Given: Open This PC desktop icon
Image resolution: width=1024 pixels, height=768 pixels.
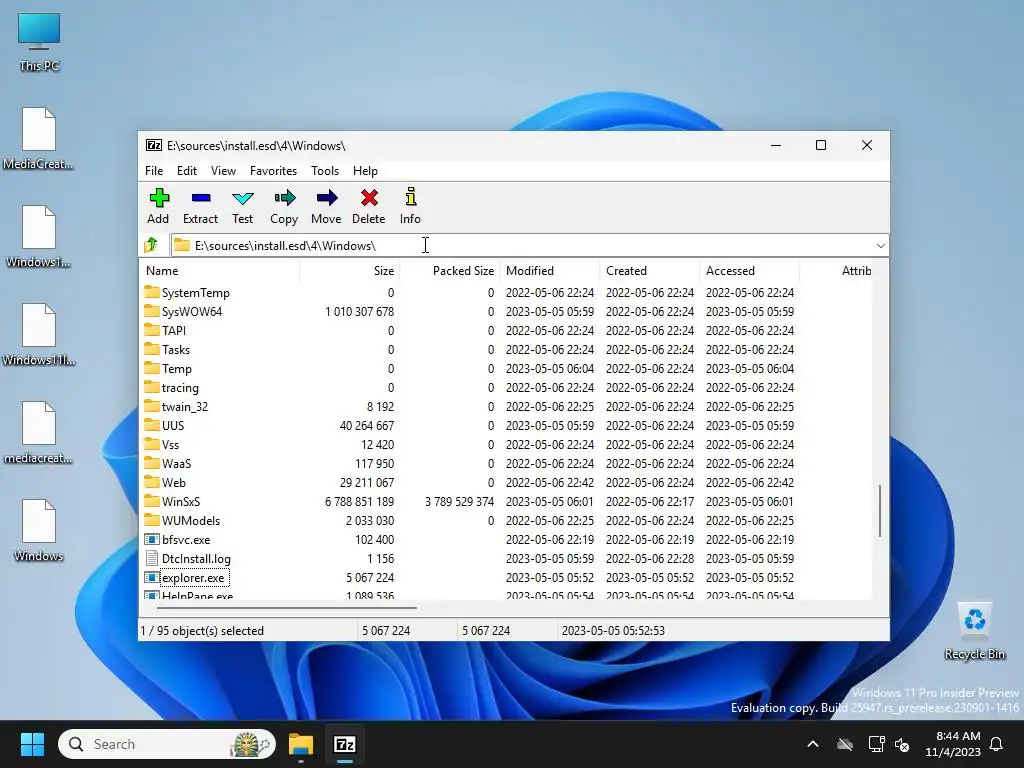Looking at the screenshot, I should [x=39, y=42].
